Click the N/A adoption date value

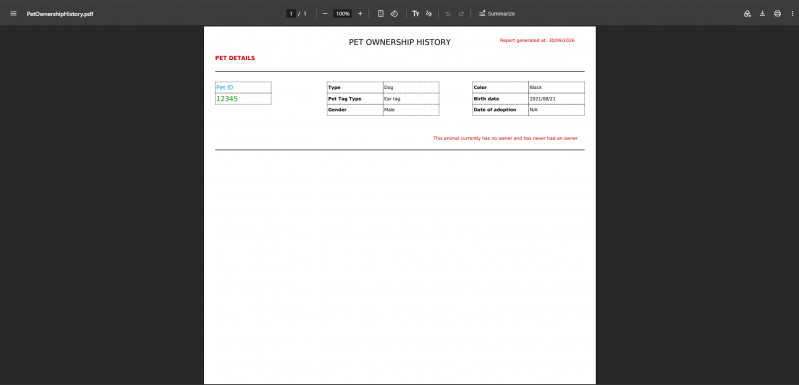tap(556, 110)
